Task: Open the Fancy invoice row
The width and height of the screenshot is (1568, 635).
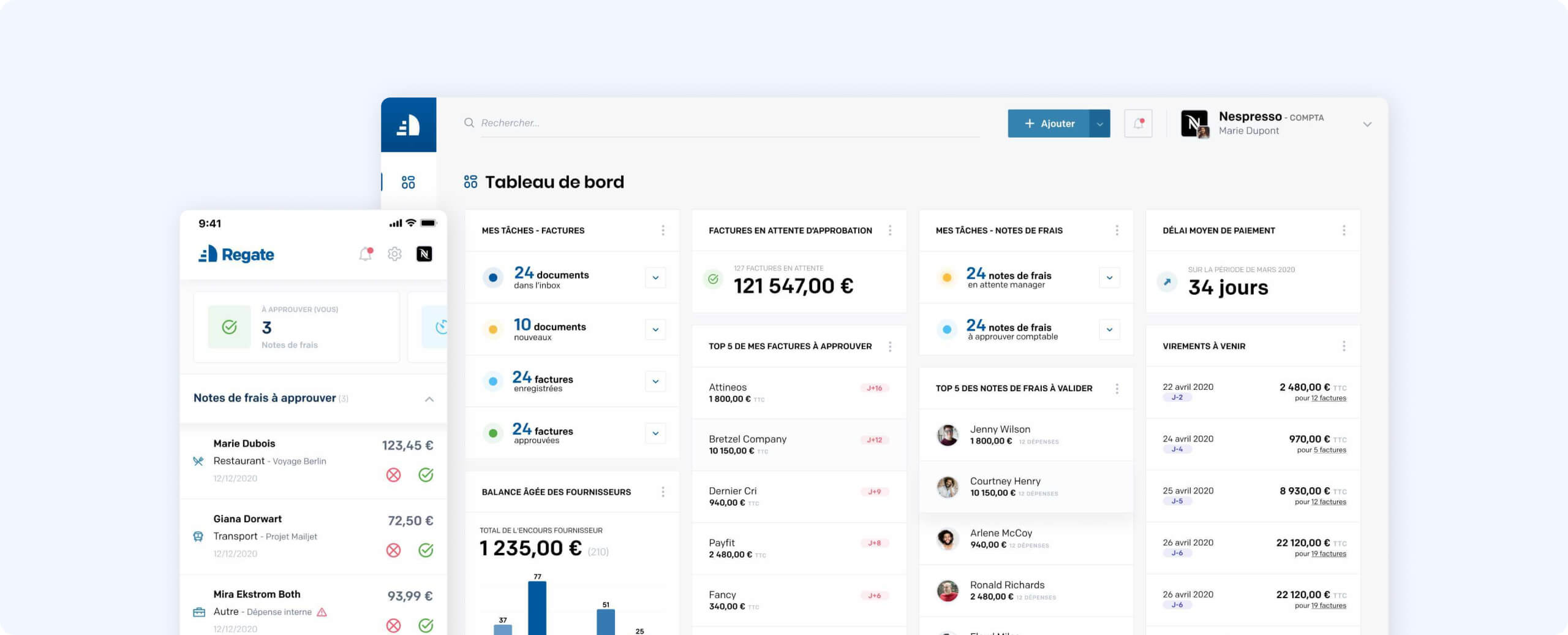Action: (799, 600)
